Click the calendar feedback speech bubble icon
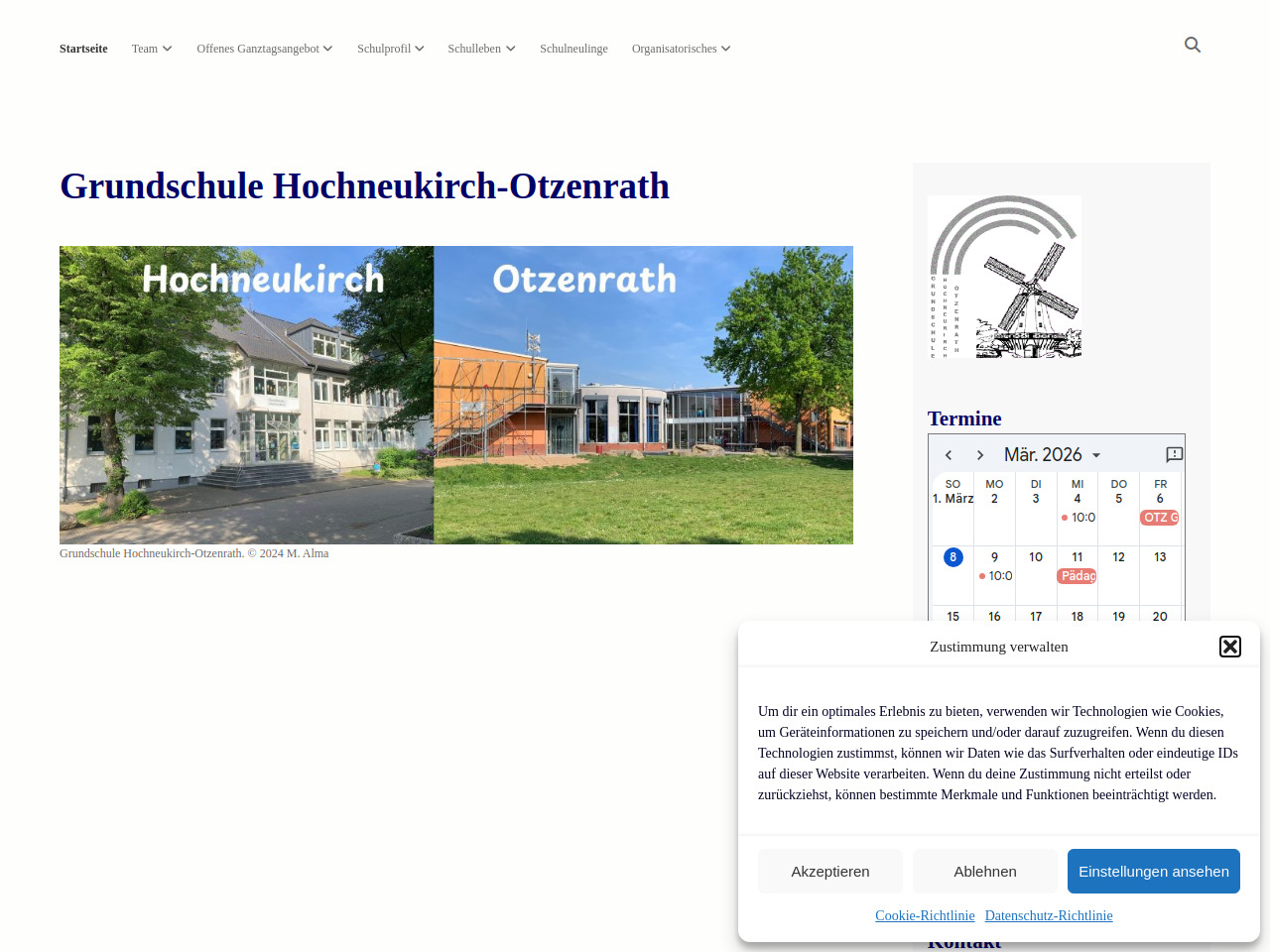The height and width of the screenshot is (952, 1270). click(1174, 455)
